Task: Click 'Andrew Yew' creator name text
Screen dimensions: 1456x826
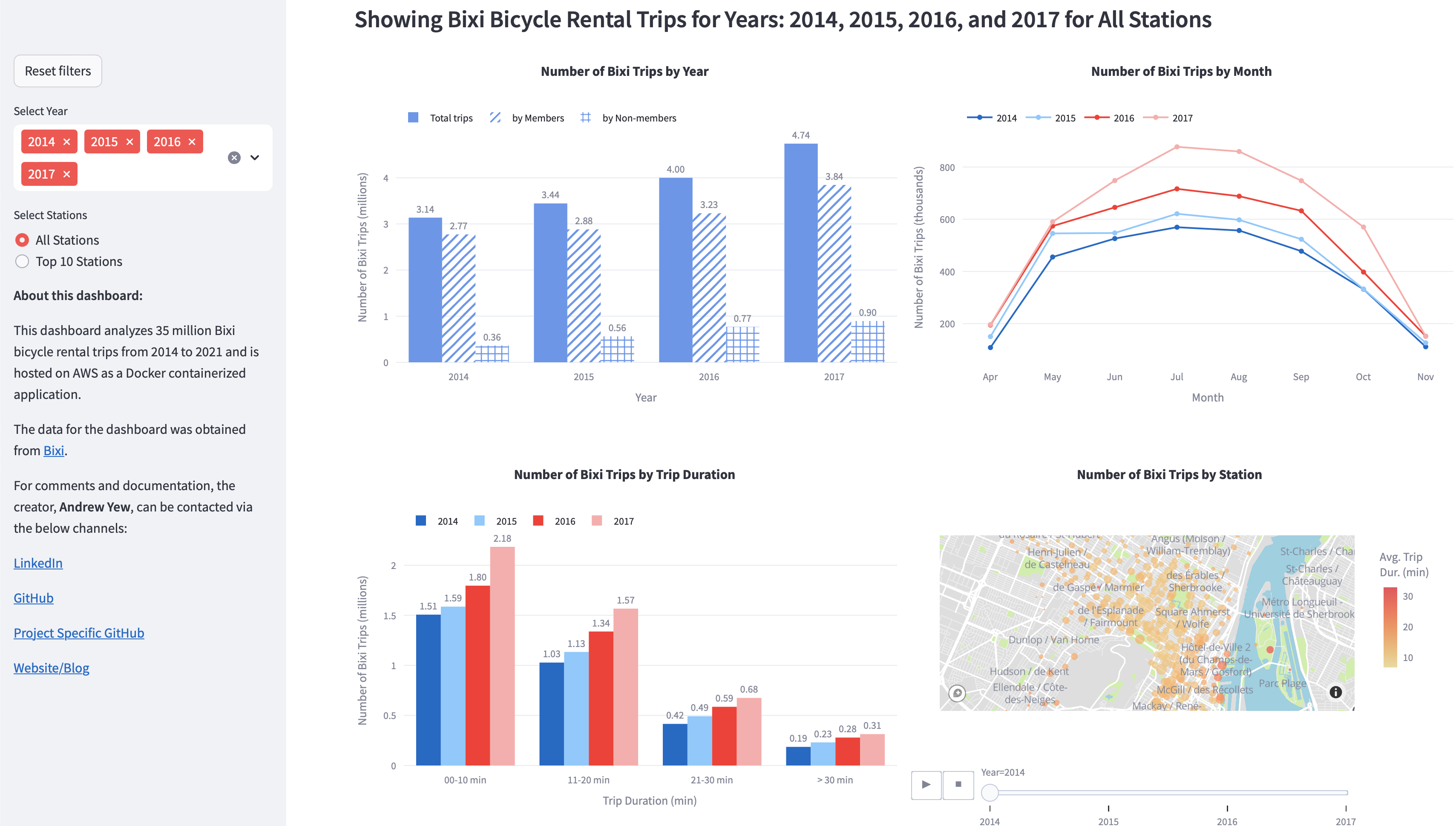Action: (x=95, y=507)
